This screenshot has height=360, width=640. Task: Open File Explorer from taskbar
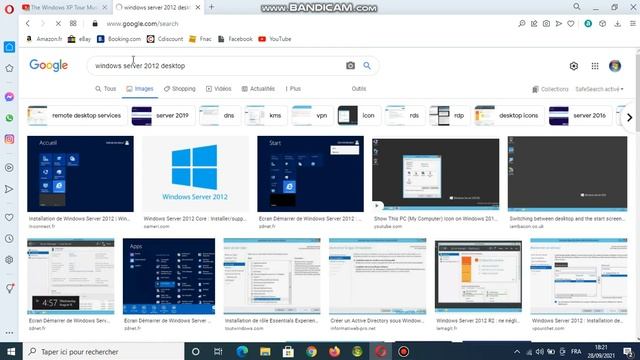[265, 351]
